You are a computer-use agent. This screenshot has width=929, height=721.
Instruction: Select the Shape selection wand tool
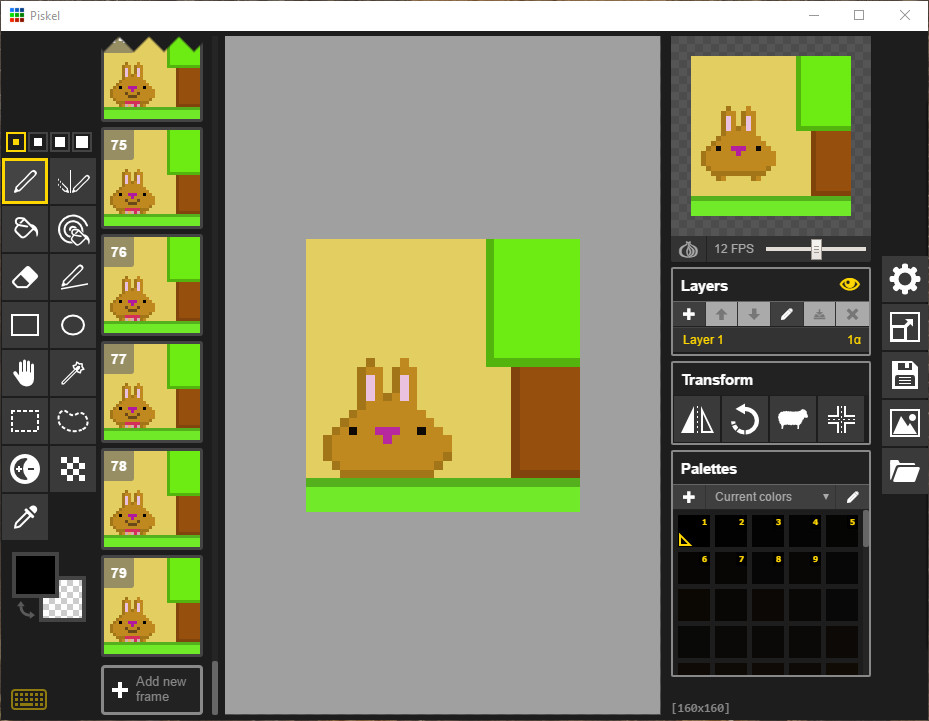73,373
